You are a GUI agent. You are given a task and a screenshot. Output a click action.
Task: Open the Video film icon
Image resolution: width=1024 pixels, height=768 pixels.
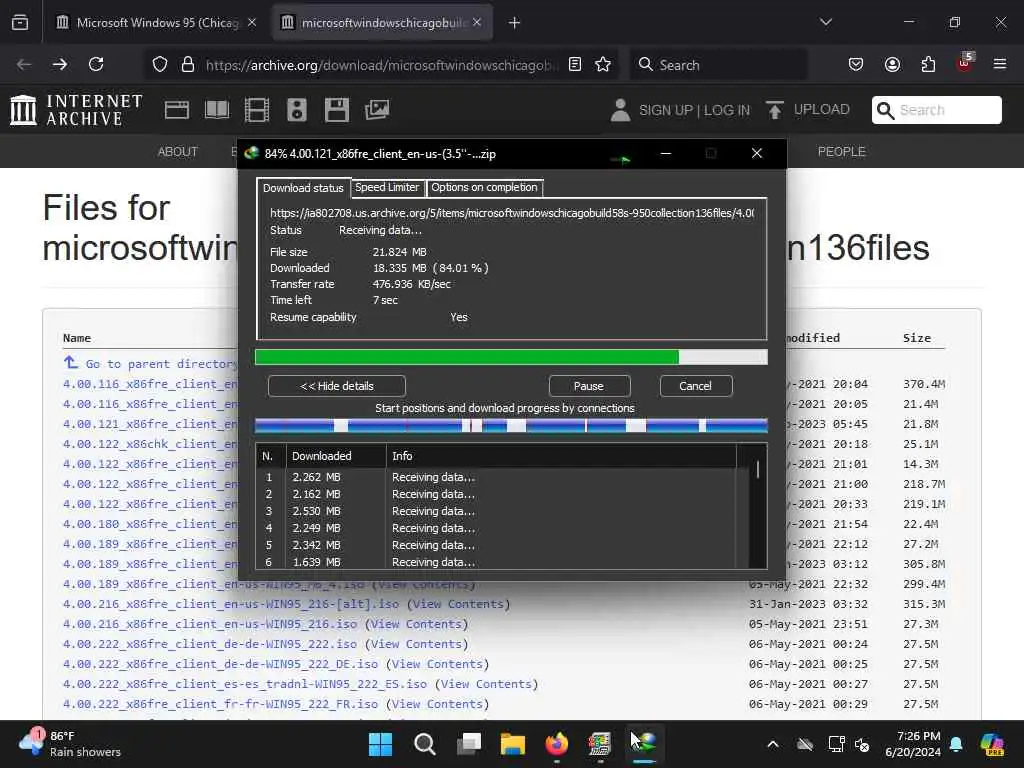(x=257, y=110)
